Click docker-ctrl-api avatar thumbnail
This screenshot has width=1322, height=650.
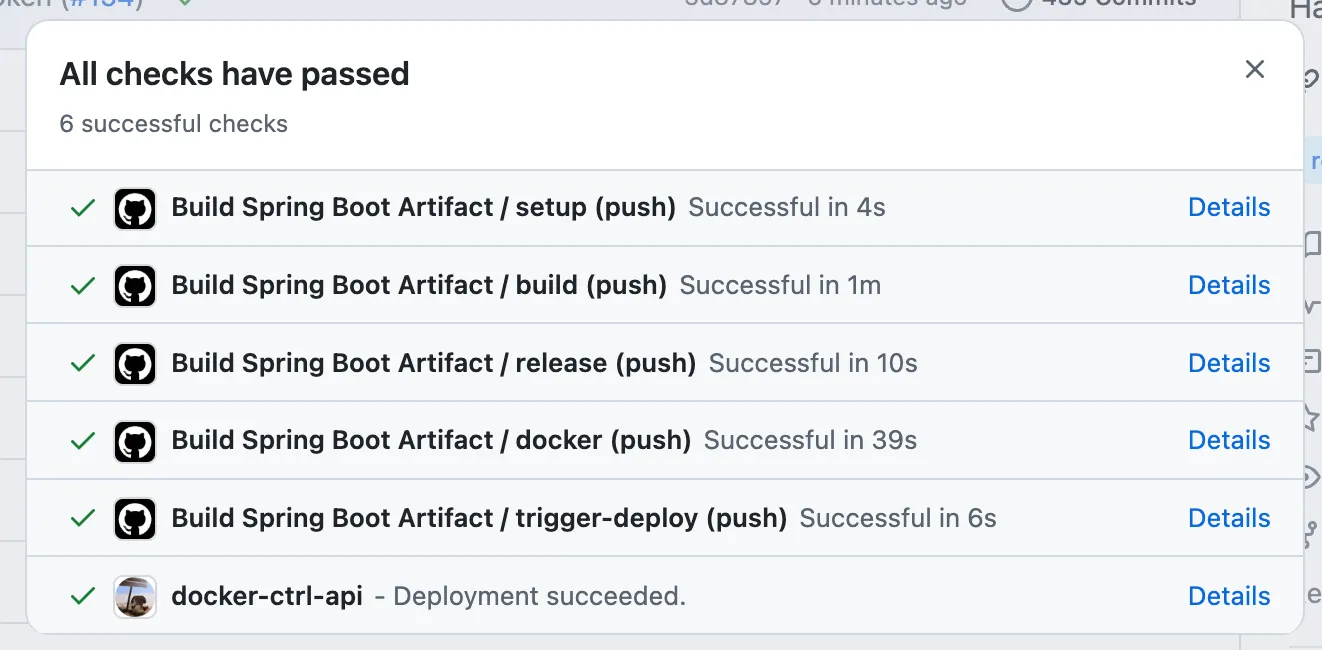pos(135,597)
